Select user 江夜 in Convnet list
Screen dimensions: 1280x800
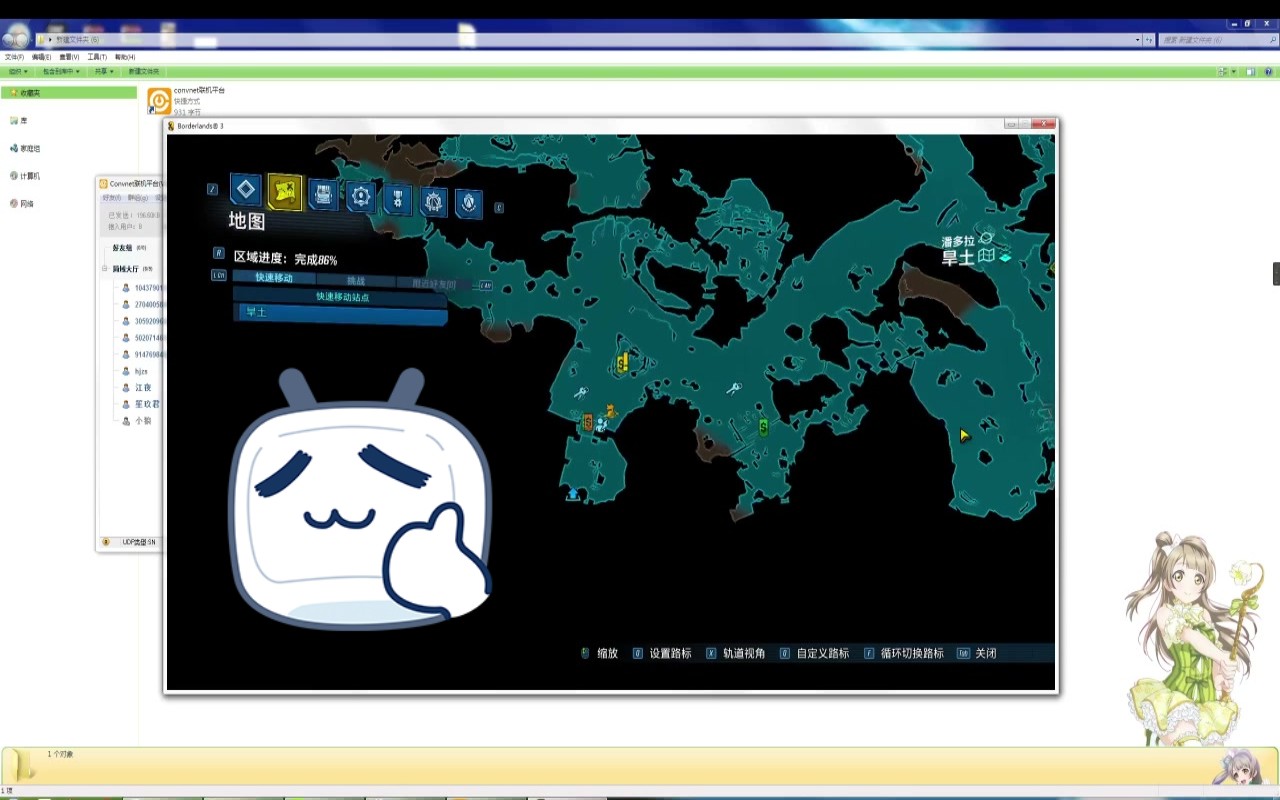click(x=143, y=387)
